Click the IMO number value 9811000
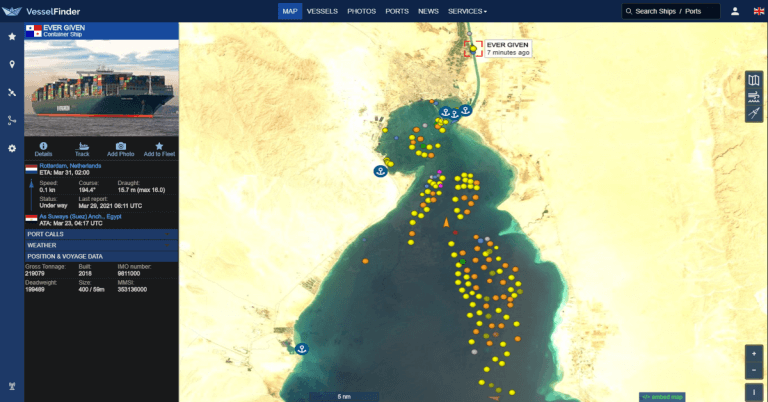Viewport: 768px width, 402px height. pos(129,274)
